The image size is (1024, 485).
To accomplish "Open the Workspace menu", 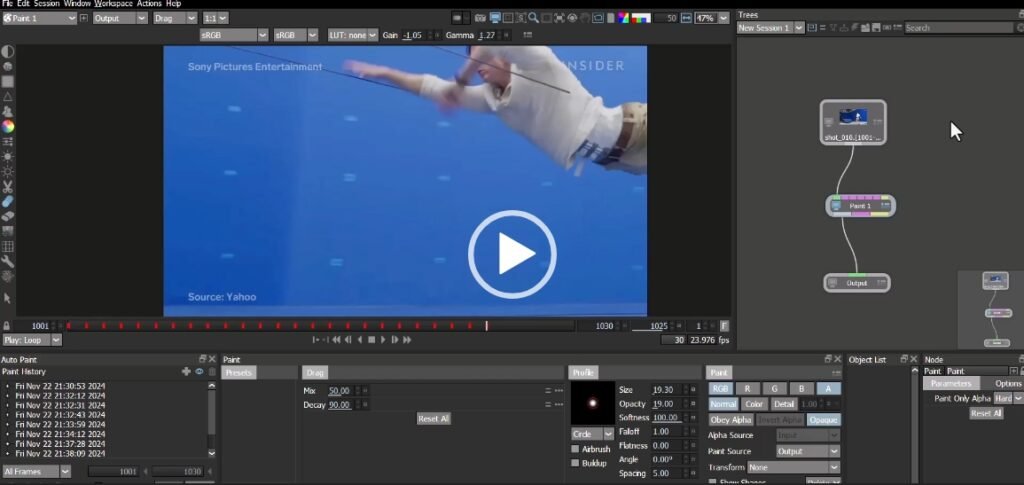I will click(x=113, y=4).
